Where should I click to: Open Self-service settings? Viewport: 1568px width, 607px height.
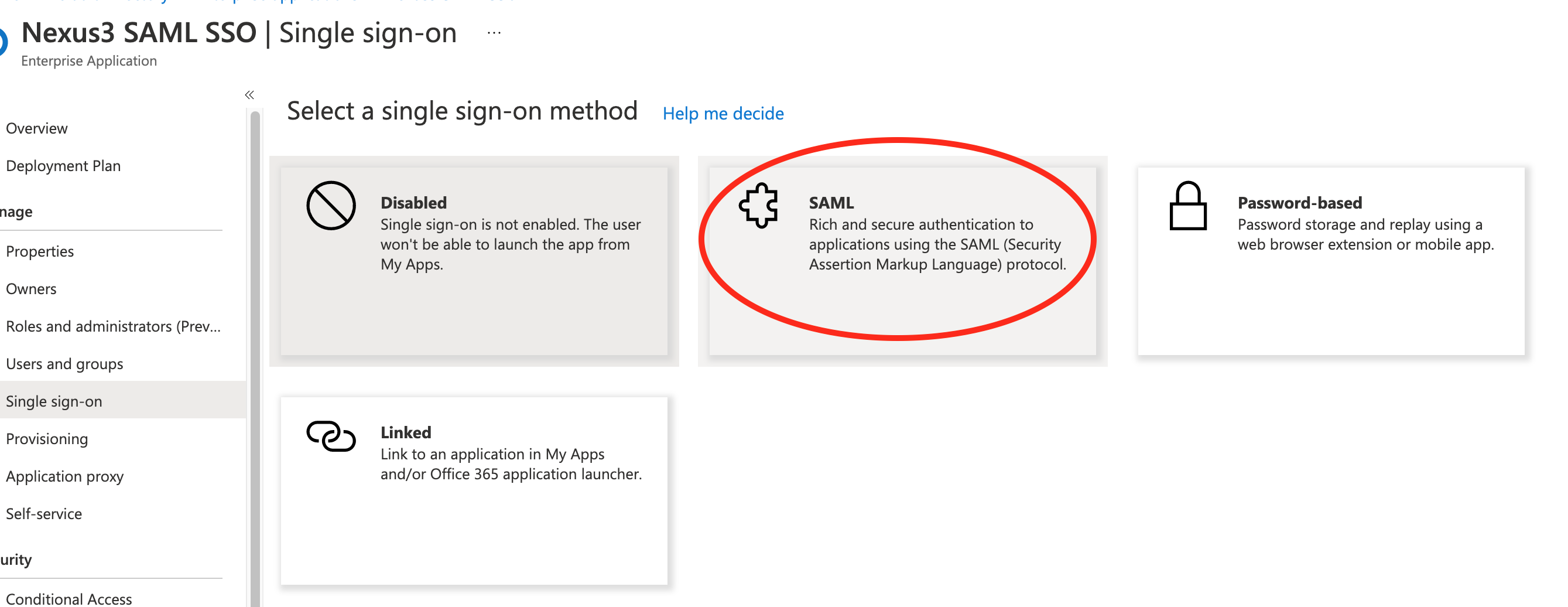pyautogui.click(x=44, y=514)
